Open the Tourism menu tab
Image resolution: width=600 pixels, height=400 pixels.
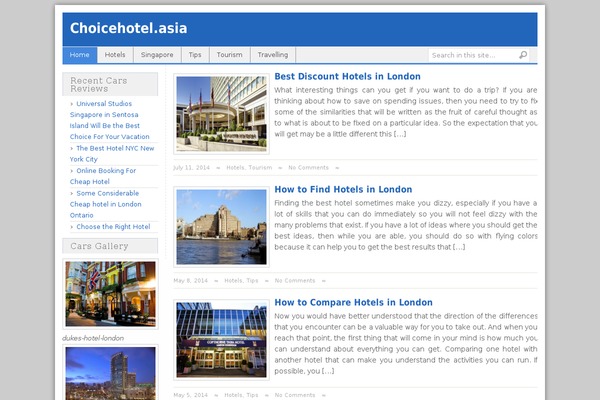coord(230,55)
